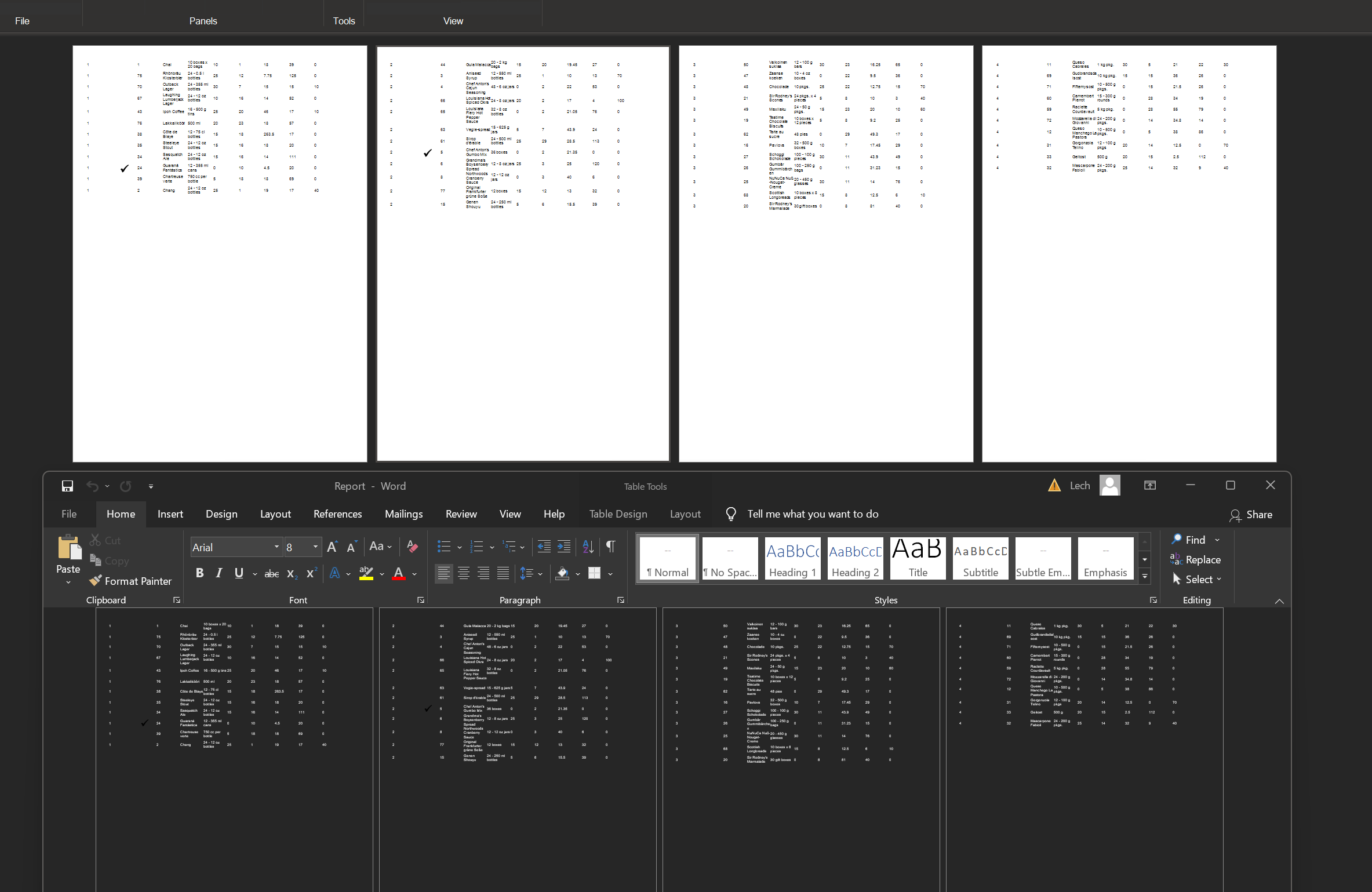Open the Arial font name dropdown
Viewport: 1372px width, 892px height.
pos(276,547)
